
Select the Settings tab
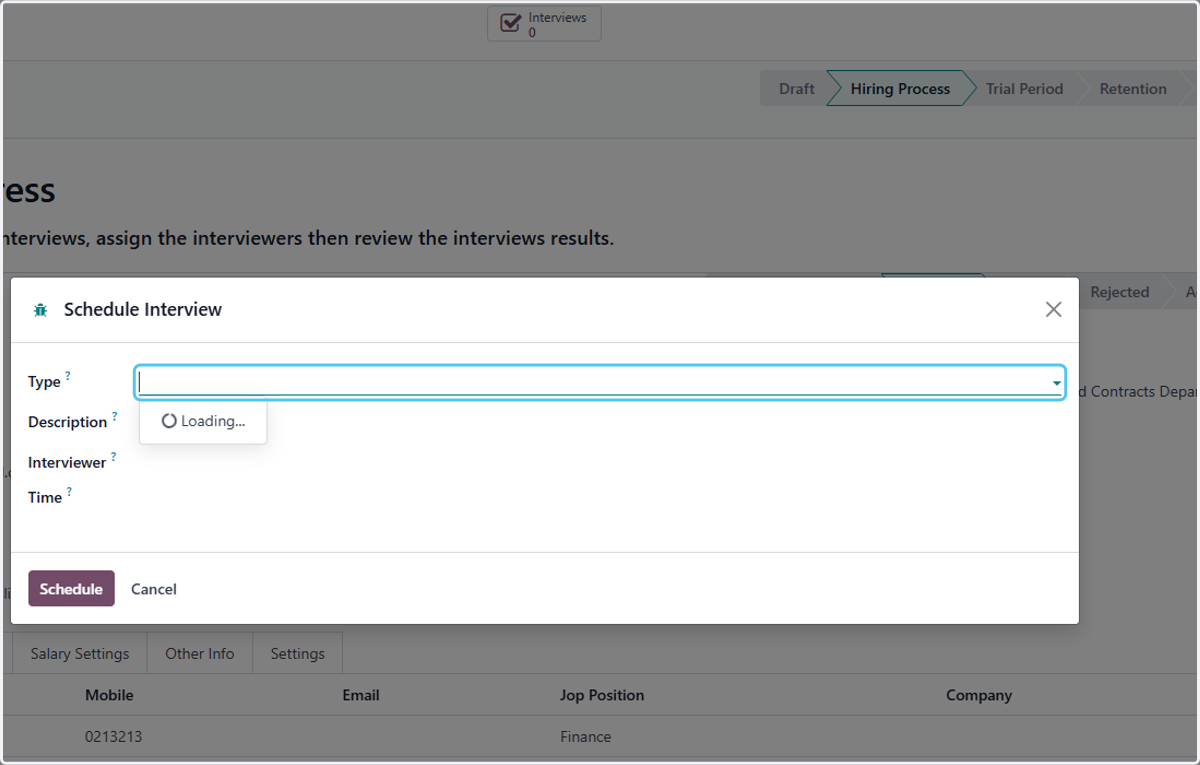click(x=298, y=653)
